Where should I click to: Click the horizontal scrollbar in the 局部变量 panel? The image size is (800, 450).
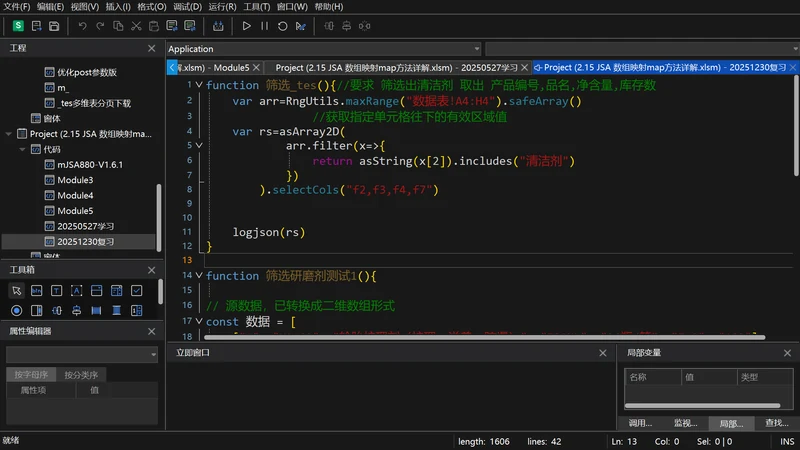tap(703, 406)
